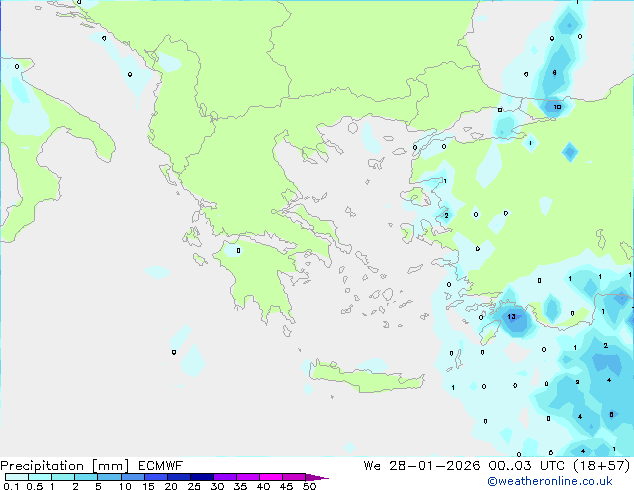Image resolution: width=634 pixels, height=490 pixels.
Task: Click the 40–45 mm magenta legend swatch
Action: (271, 477)
